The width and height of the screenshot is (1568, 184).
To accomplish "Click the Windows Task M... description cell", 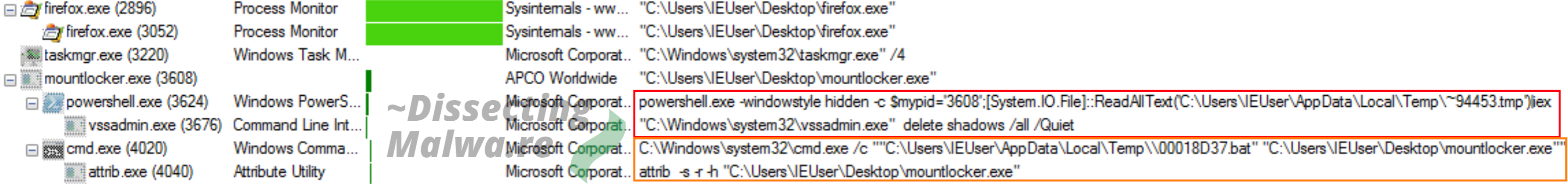I will [297, 55].
